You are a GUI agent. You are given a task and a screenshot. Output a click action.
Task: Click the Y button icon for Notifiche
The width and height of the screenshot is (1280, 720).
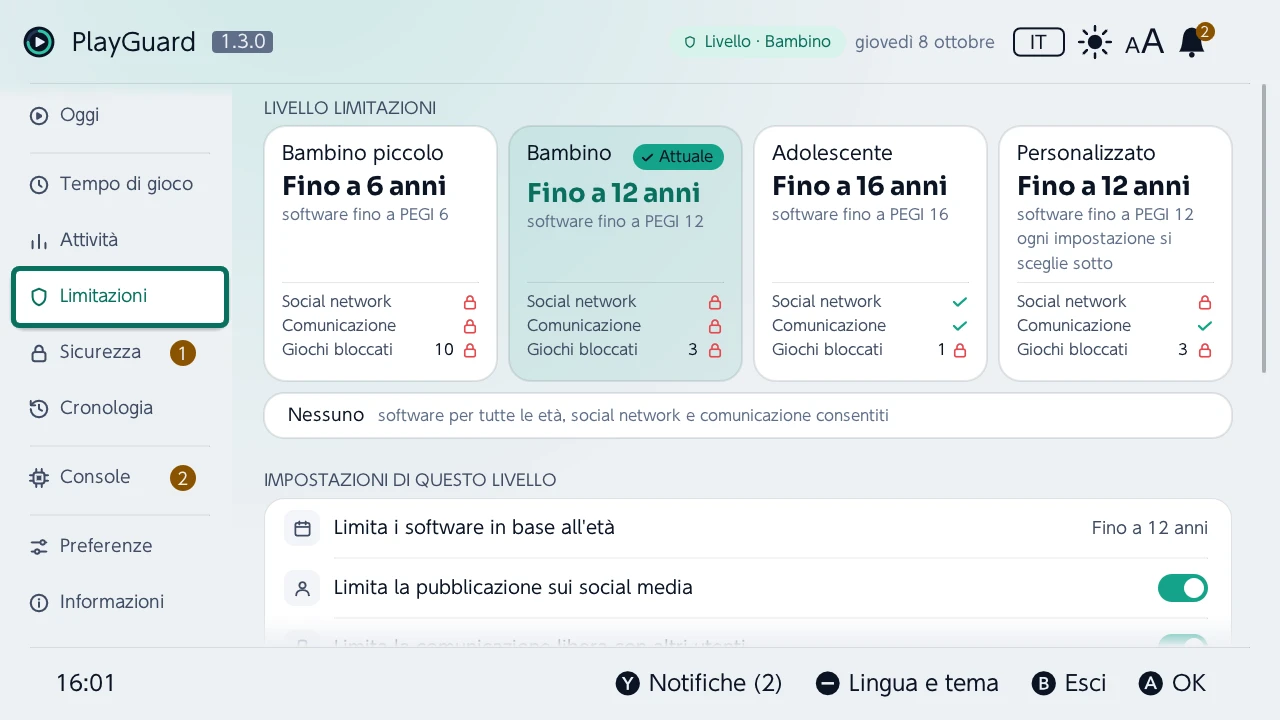click(627, 683)
